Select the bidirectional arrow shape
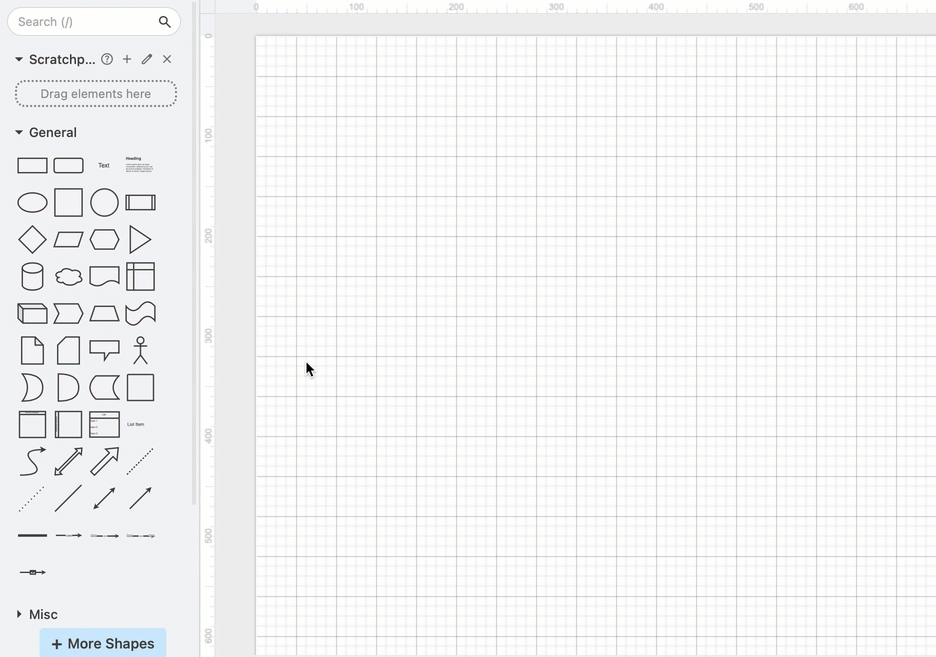 [68, 461]
